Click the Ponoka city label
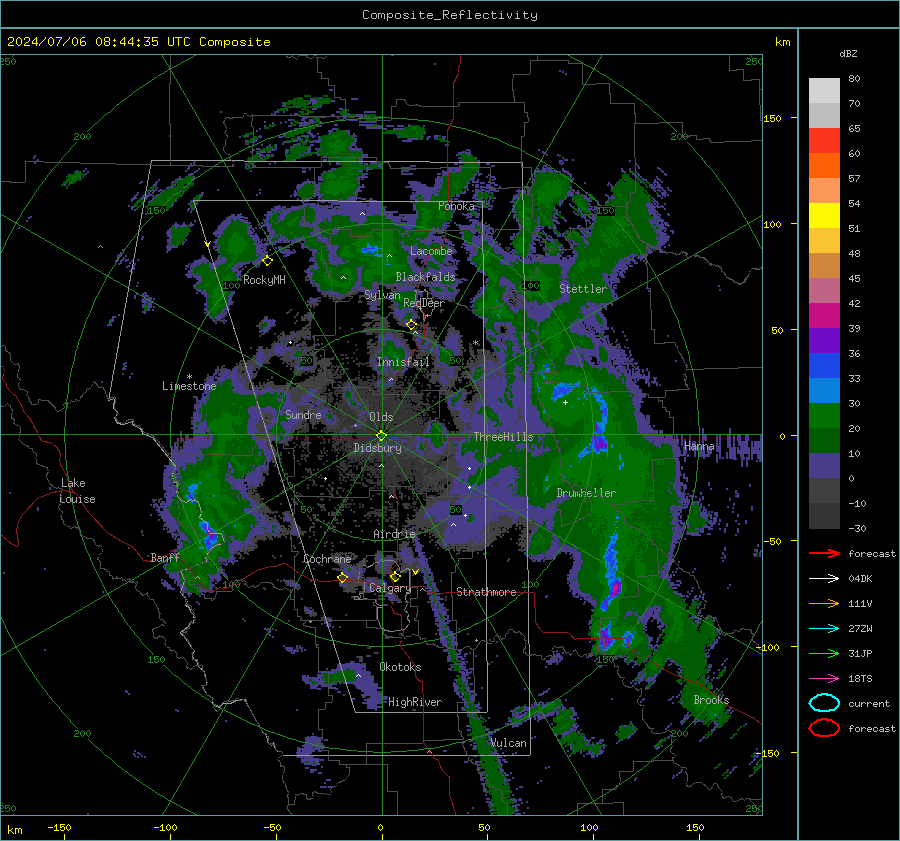The width and height of the screenshot is (900, 841). [456, 206]
